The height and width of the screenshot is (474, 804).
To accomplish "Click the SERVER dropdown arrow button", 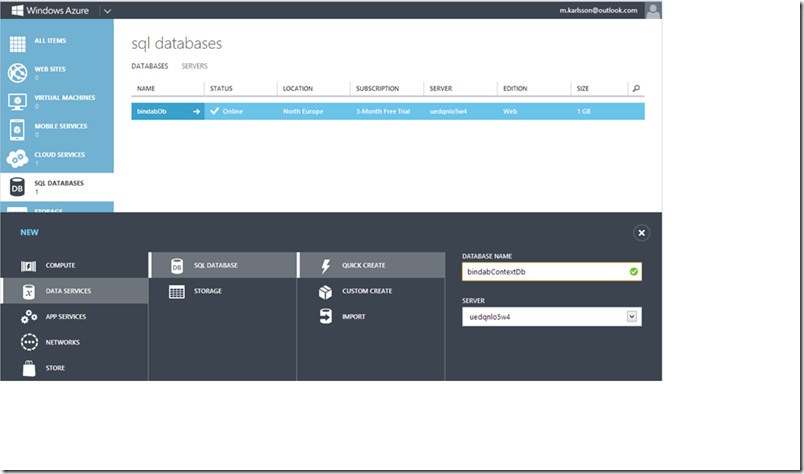I will pyautogui.click(x=632, y=317).
